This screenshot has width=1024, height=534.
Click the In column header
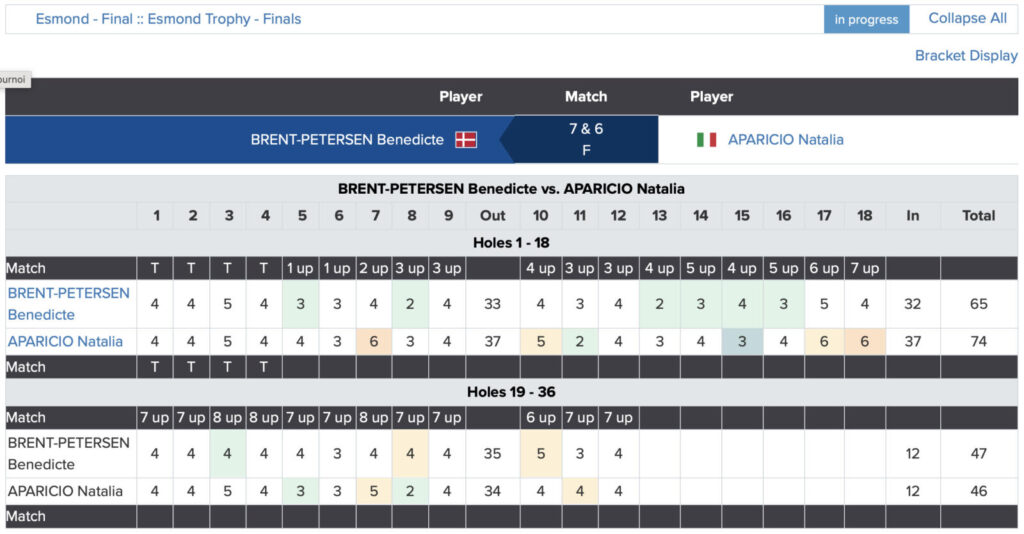[x=913, y=215]
